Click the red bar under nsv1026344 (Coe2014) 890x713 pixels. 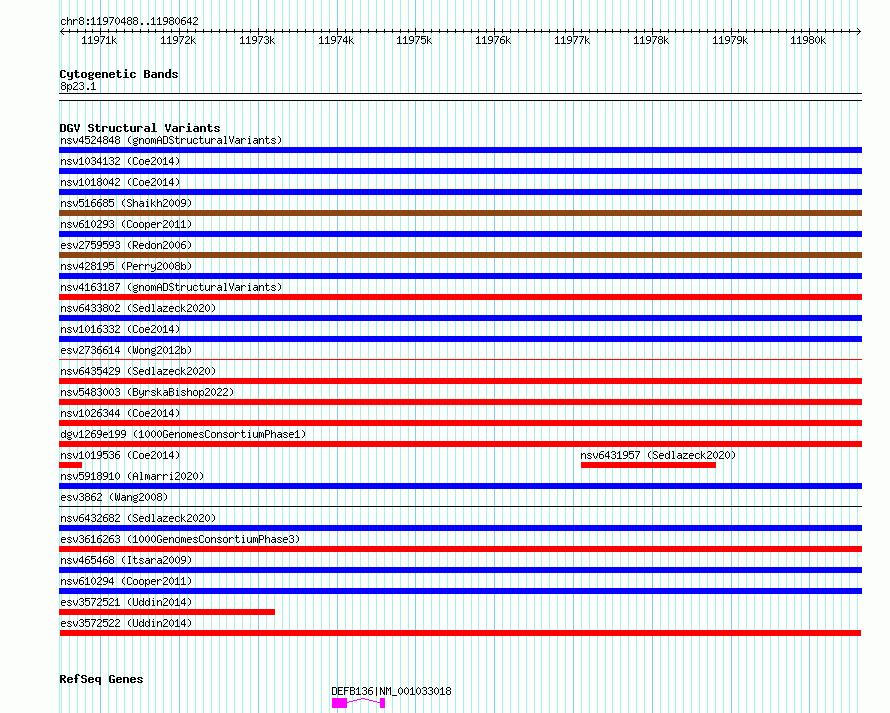click(460, 423)
